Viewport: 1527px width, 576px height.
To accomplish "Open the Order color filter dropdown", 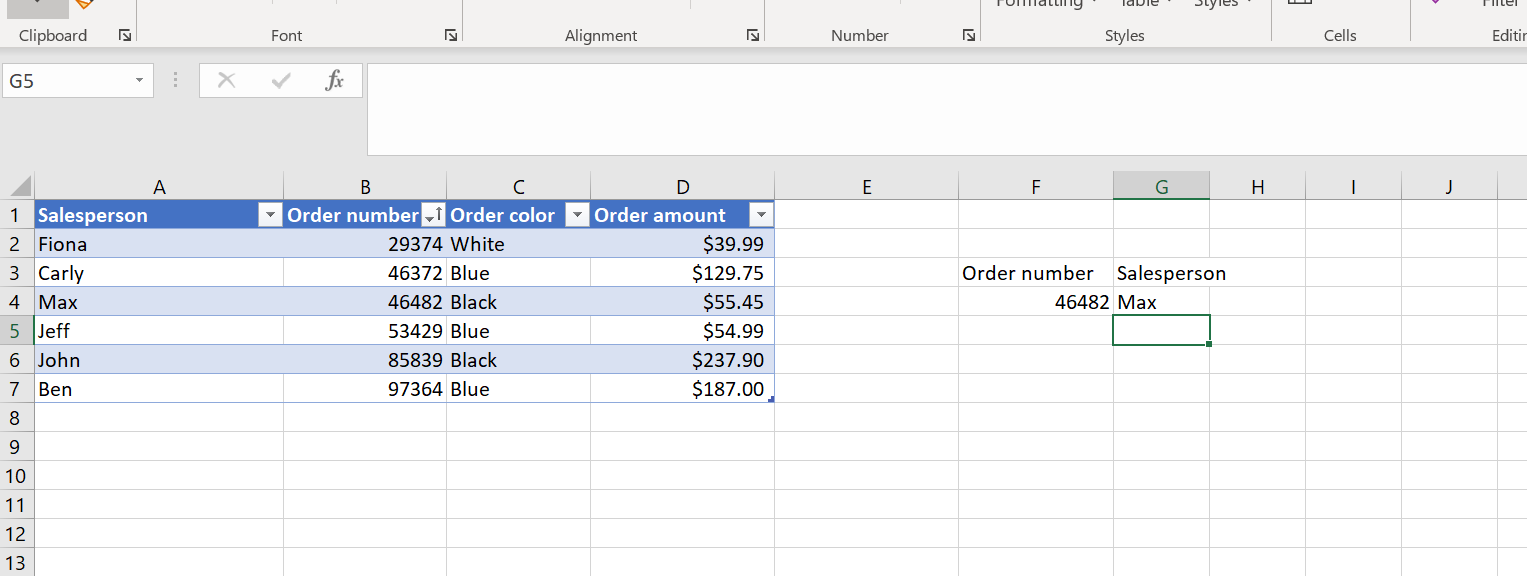I will tap(577, 215).
